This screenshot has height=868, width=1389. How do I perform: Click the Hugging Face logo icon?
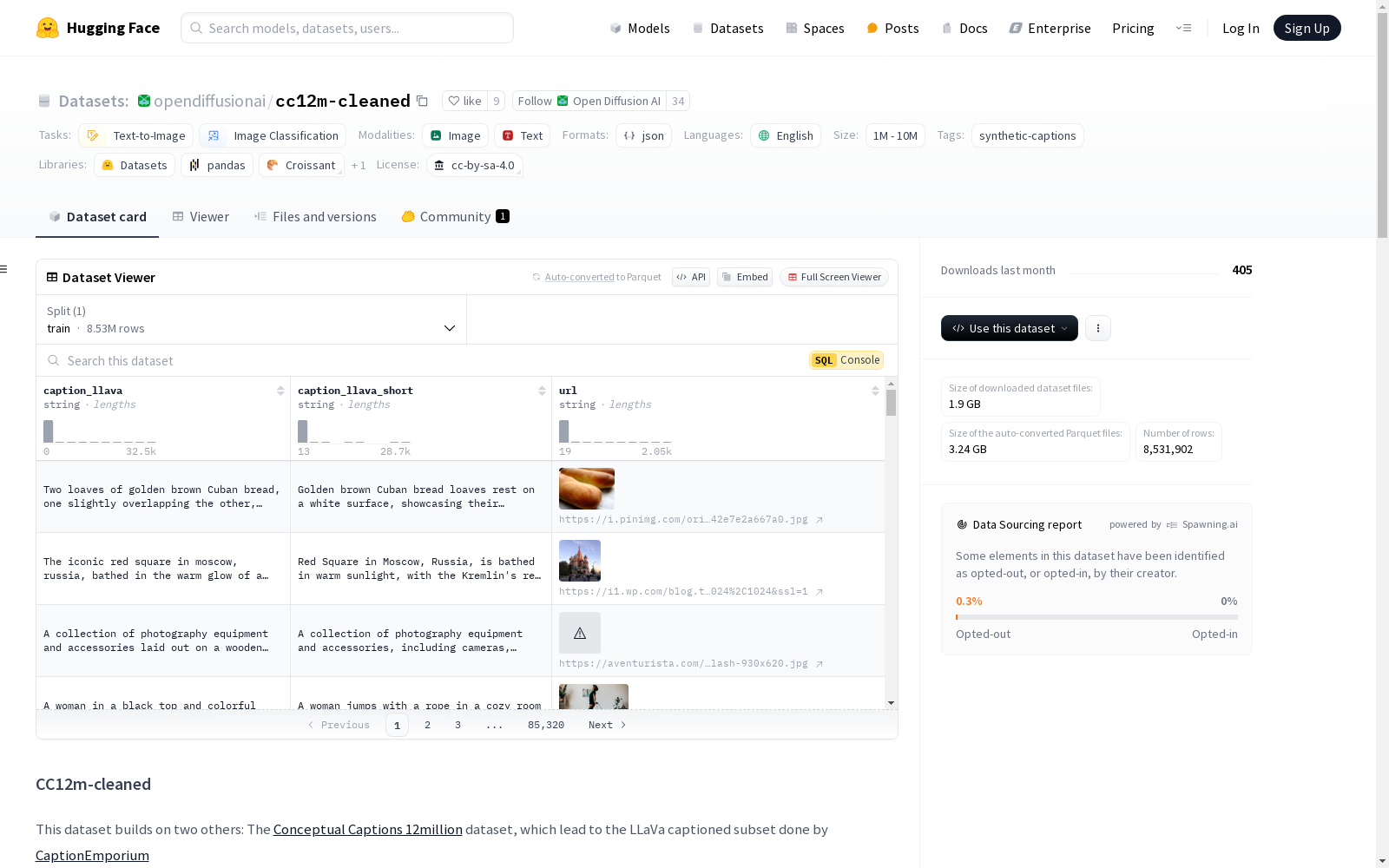click(48, 28)
